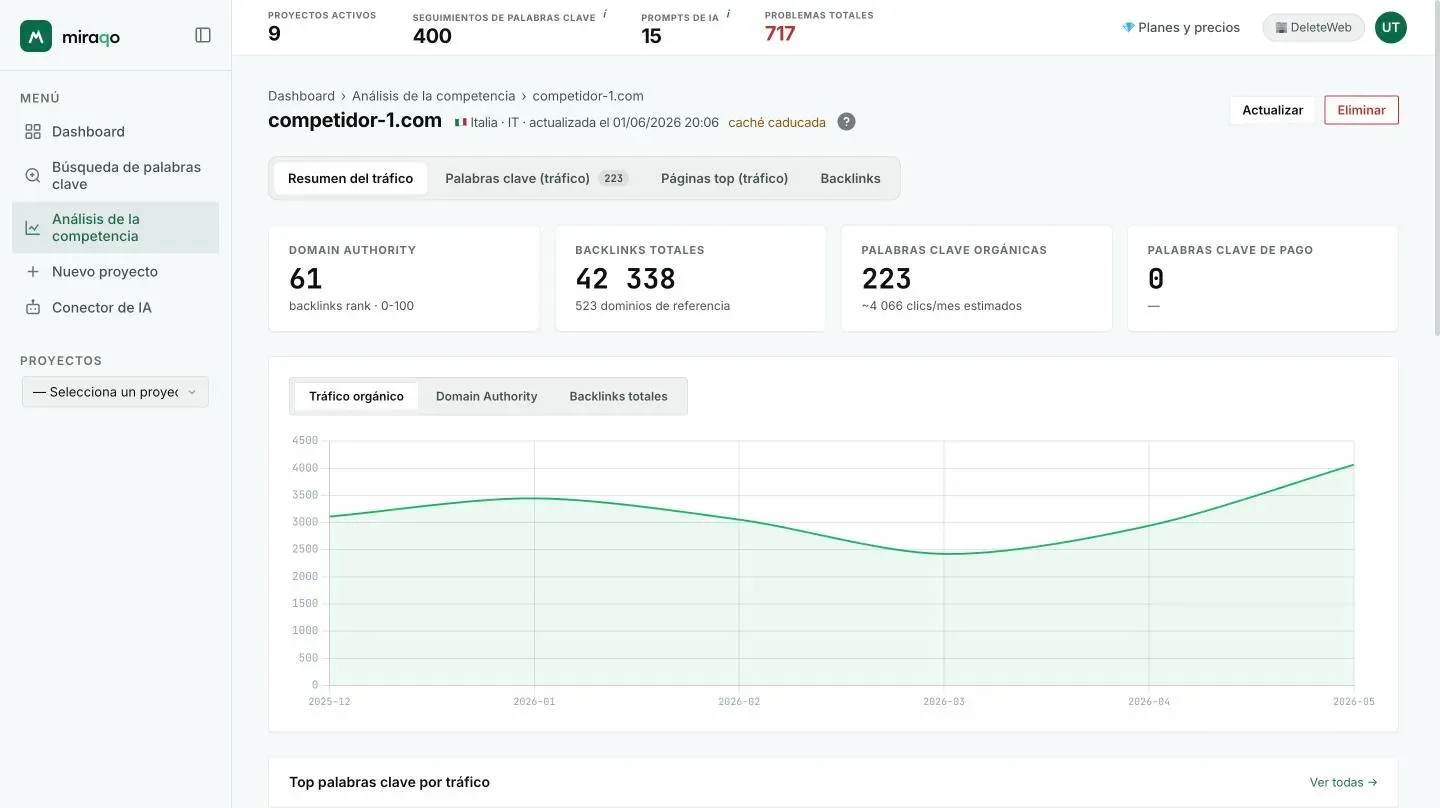Click the caché caducada status label

777,123
